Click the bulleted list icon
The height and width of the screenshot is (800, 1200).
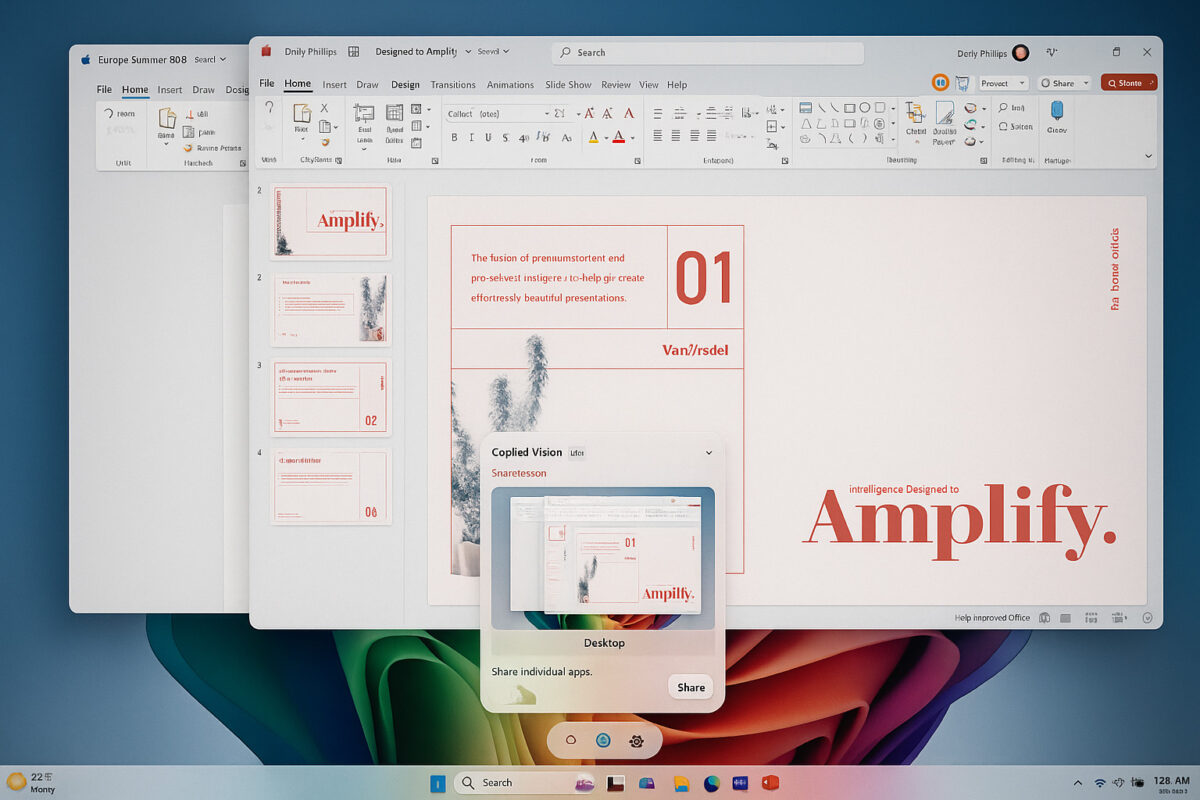click(659, 113)
